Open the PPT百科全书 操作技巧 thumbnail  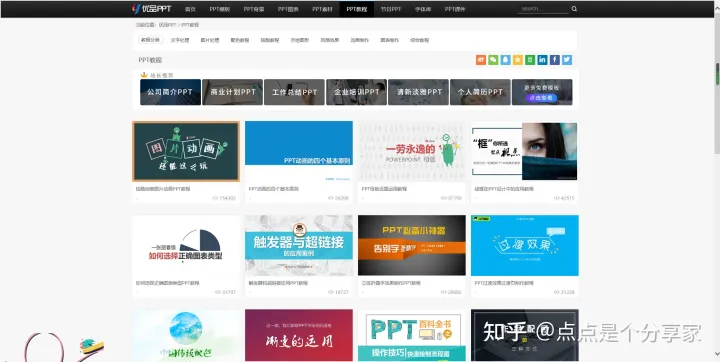tap(412, 335)
